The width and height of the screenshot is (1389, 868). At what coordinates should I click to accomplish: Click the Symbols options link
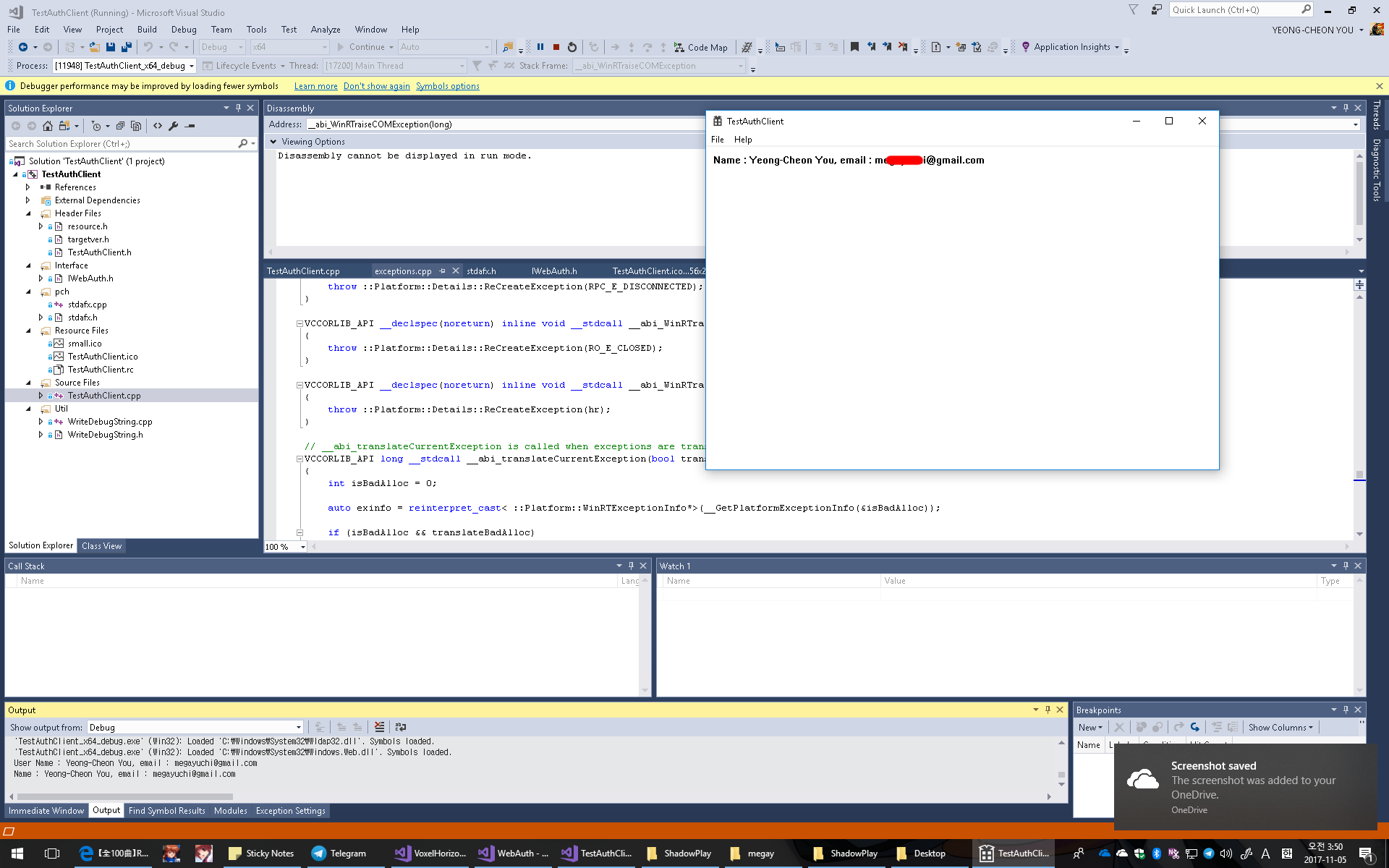tap(447, 86)
